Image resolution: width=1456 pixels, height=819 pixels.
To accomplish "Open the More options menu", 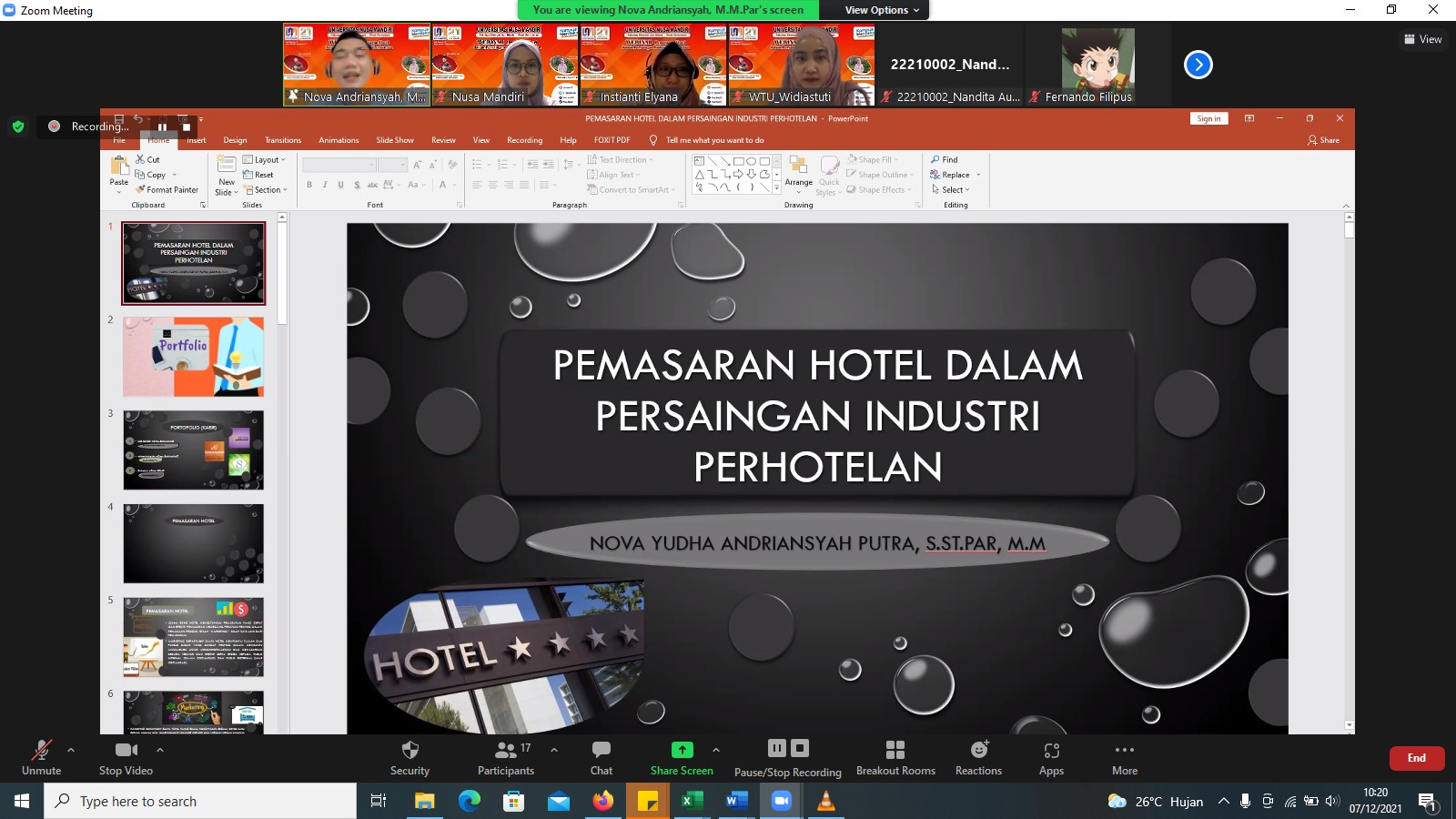I will point(1125,757).
